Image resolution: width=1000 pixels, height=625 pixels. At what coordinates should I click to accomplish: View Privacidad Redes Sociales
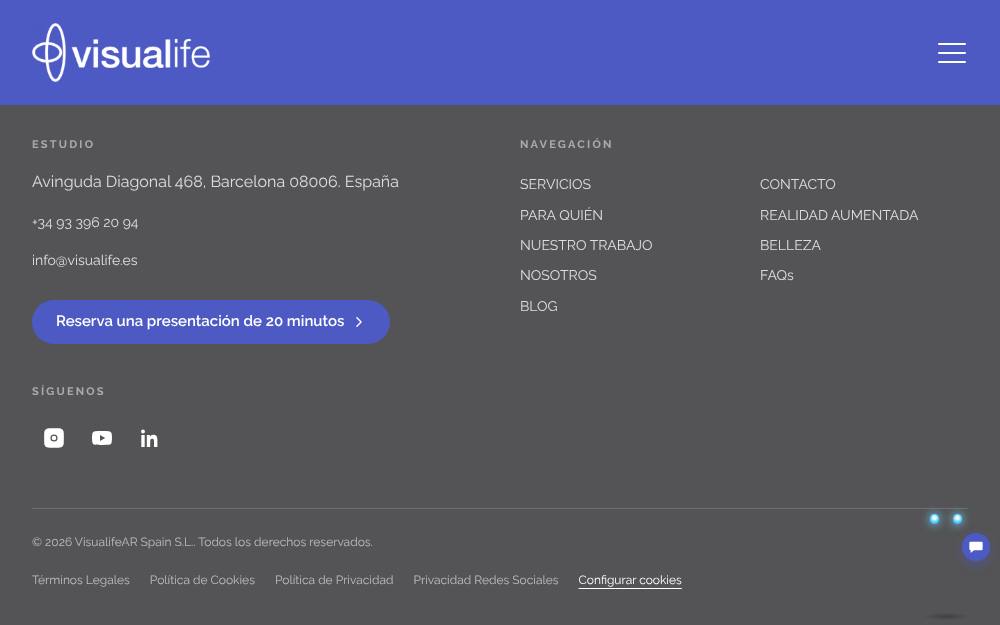pyautogui.click(x=486, y=580)
